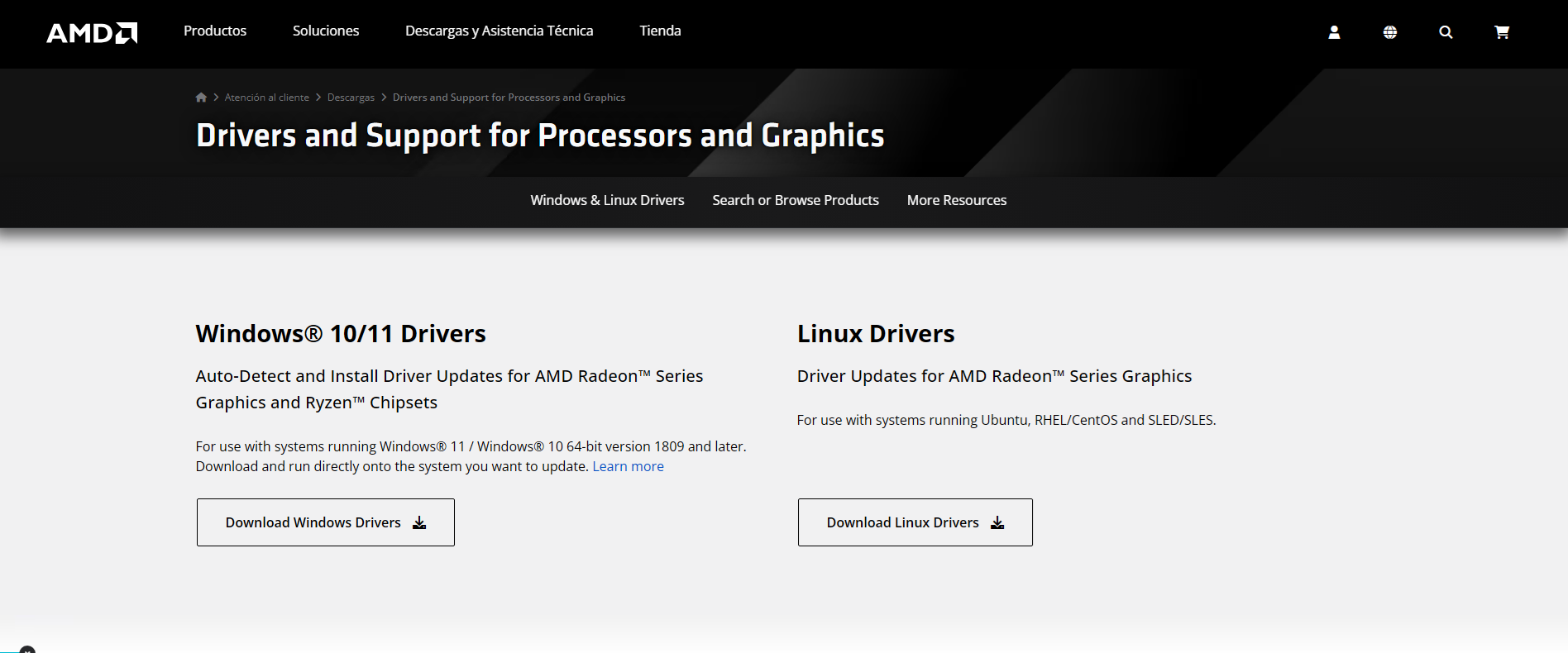Click the home breadcrumb icon

point(201,98)
